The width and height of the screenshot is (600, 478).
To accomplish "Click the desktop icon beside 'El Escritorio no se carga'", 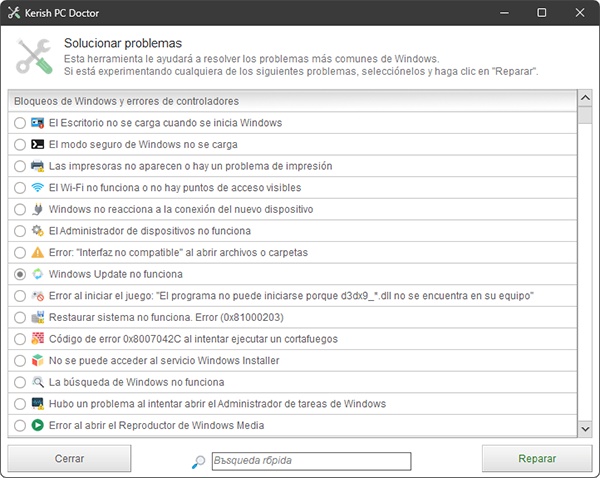I will pos(38,123).
